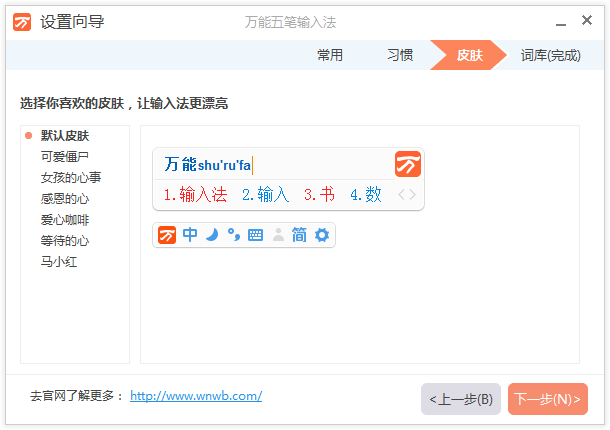Toggle the 简 simplified/traditional icon

(299, 235)
